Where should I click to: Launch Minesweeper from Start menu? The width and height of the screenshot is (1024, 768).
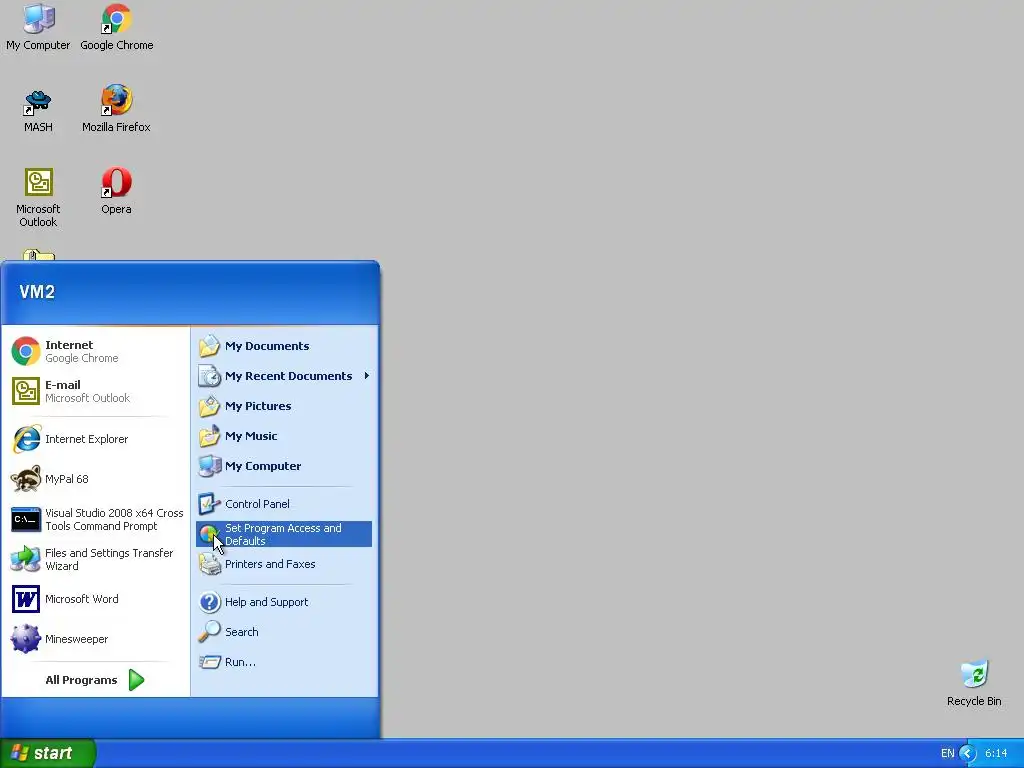point(95,639)
